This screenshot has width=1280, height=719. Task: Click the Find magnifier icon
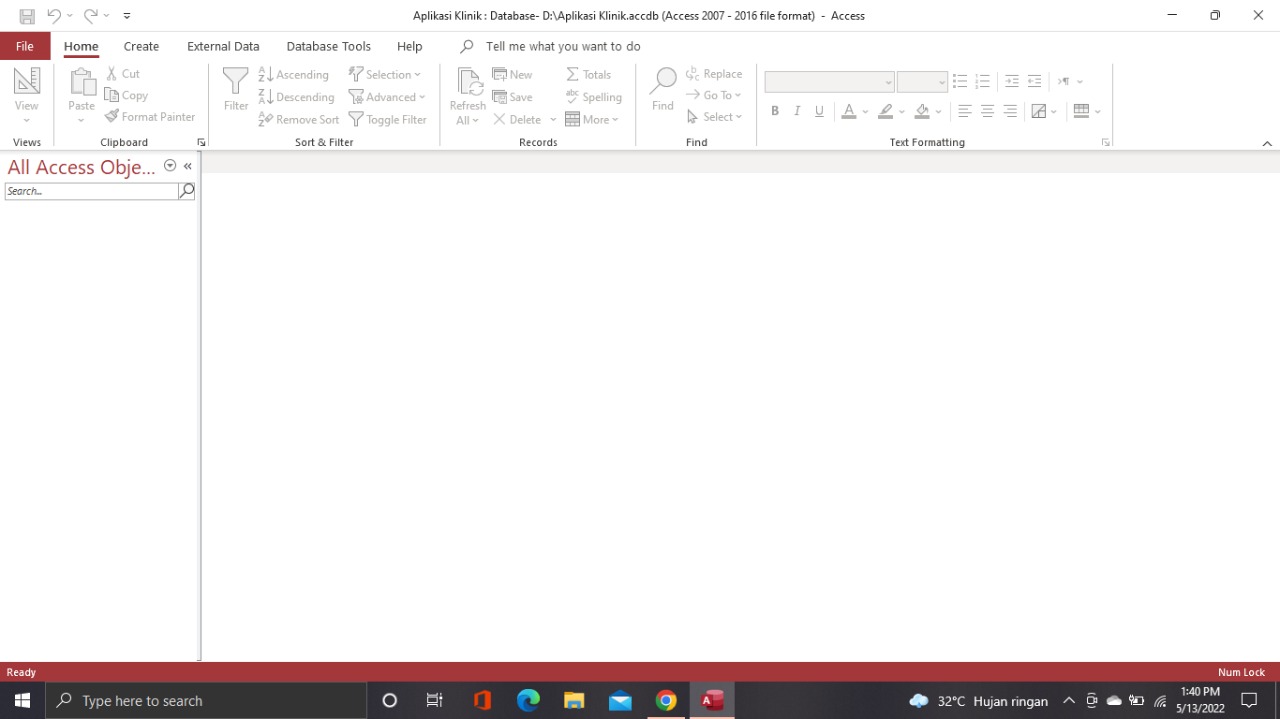pos(663,81)
